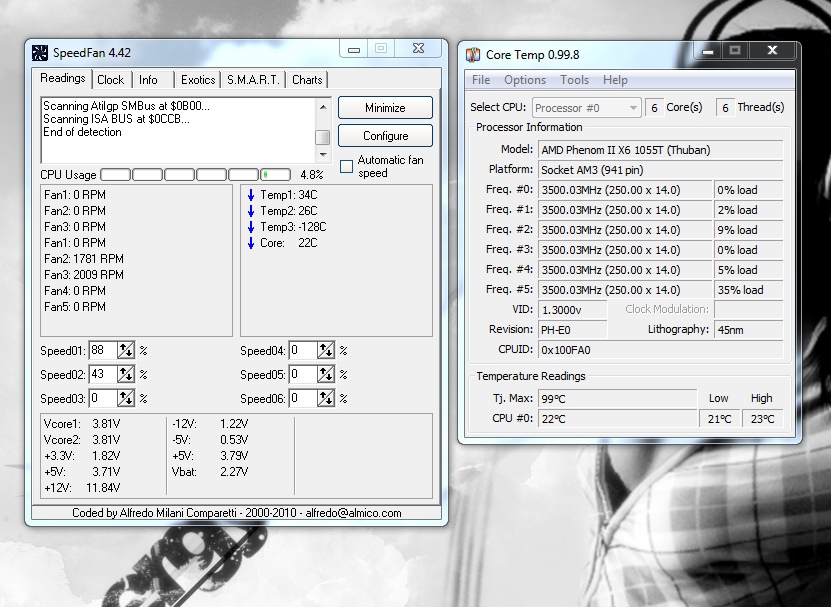Close the Core Temp window
Screen dimensions: 831x607
(772, 50)
